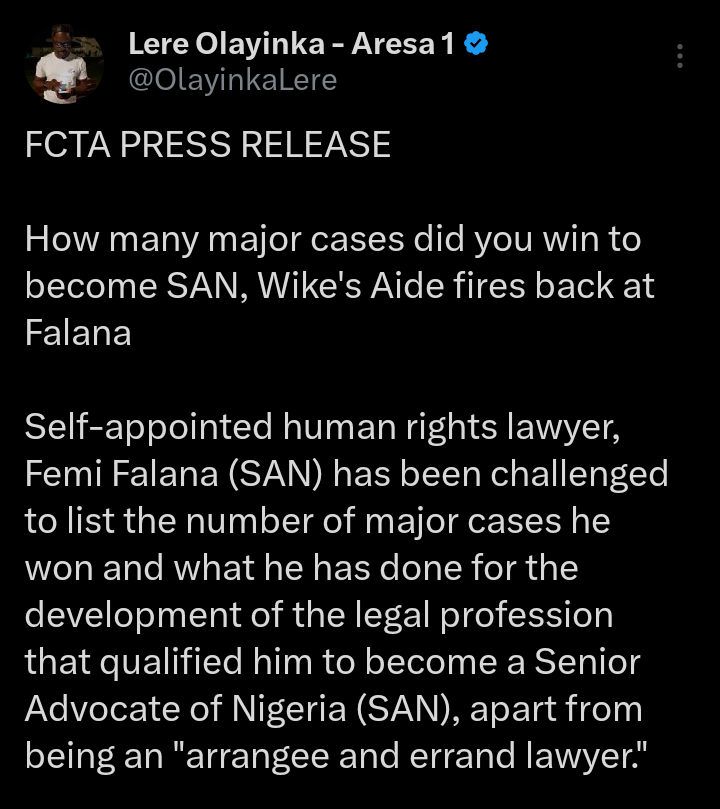Click "Self-appointed human rights lawyer," line
720x809 pixels.
pyautogui.click(x=322, y=427)
